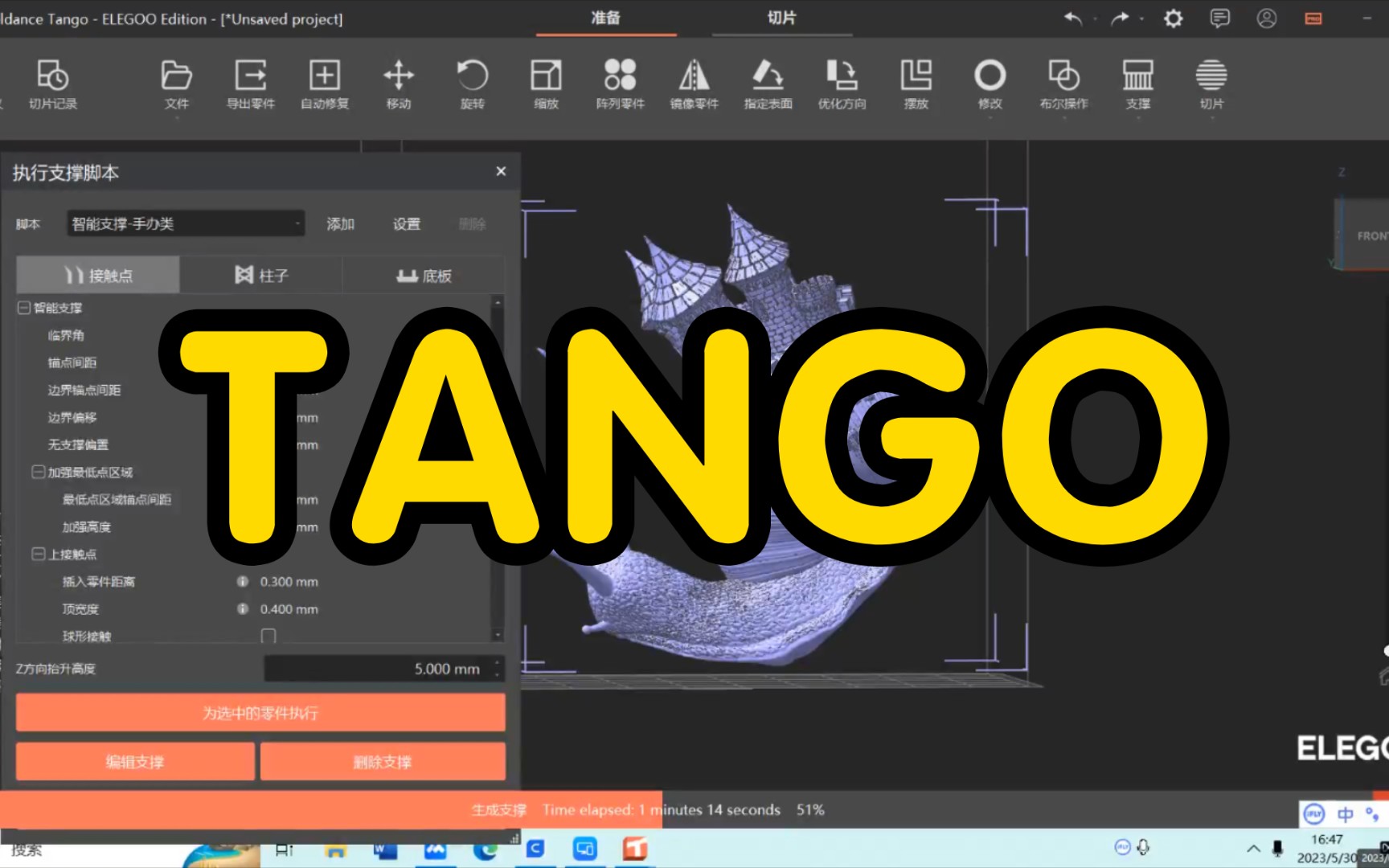Switch to the 准备 prepare tab
This screenshot has height=868, width=1389.
pyautogui.click(x=606, y=18)
